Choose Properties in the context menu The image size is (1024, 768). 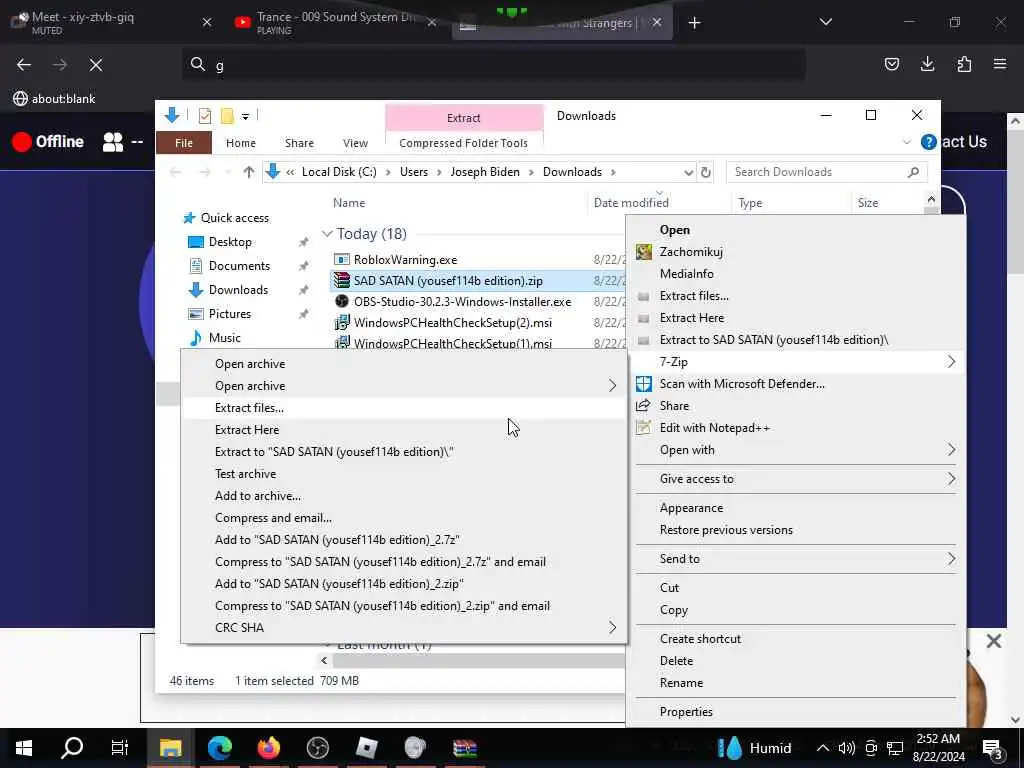pyautogui.click(x=795, y=712)
